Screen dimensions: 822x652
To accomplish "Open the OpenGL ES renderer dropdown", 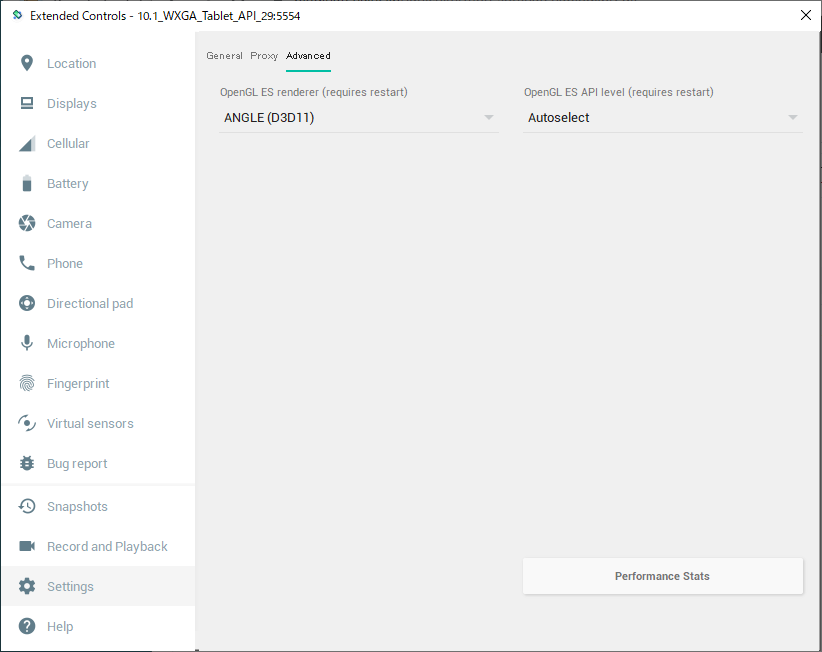I will 359,117.
